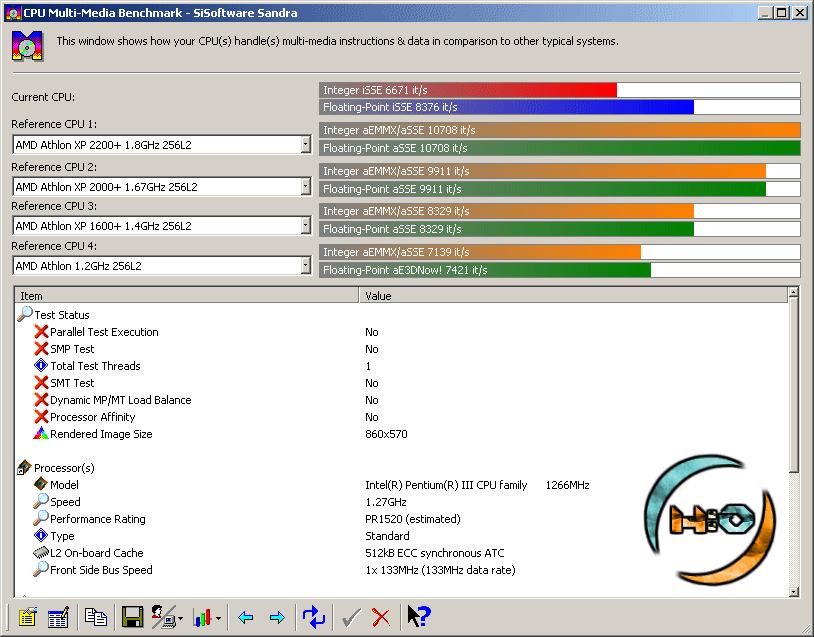Sort by the Value column header

(x=573, y=295)
